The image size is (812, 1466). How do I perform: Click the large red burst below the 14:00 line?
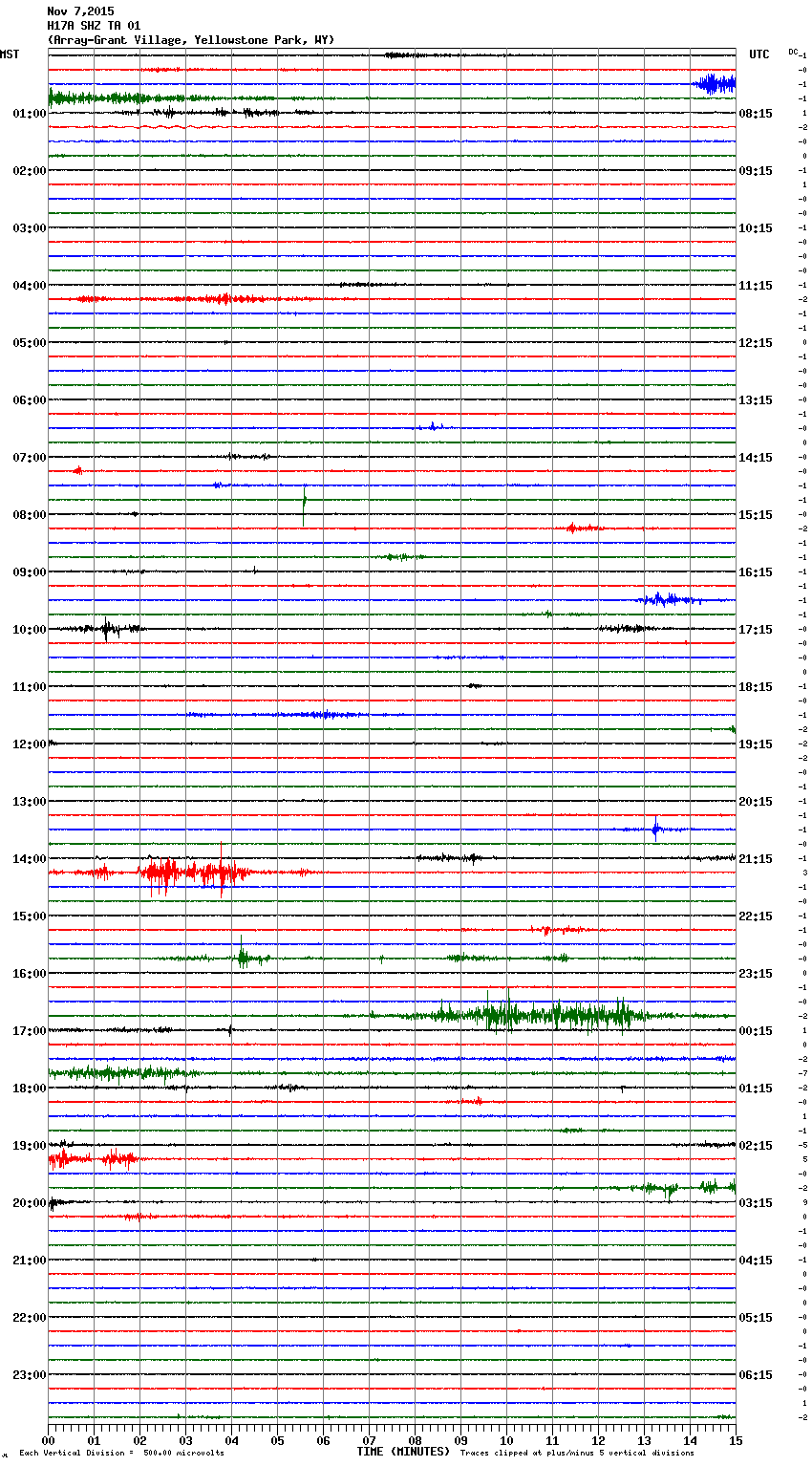[x=196, y=873]
